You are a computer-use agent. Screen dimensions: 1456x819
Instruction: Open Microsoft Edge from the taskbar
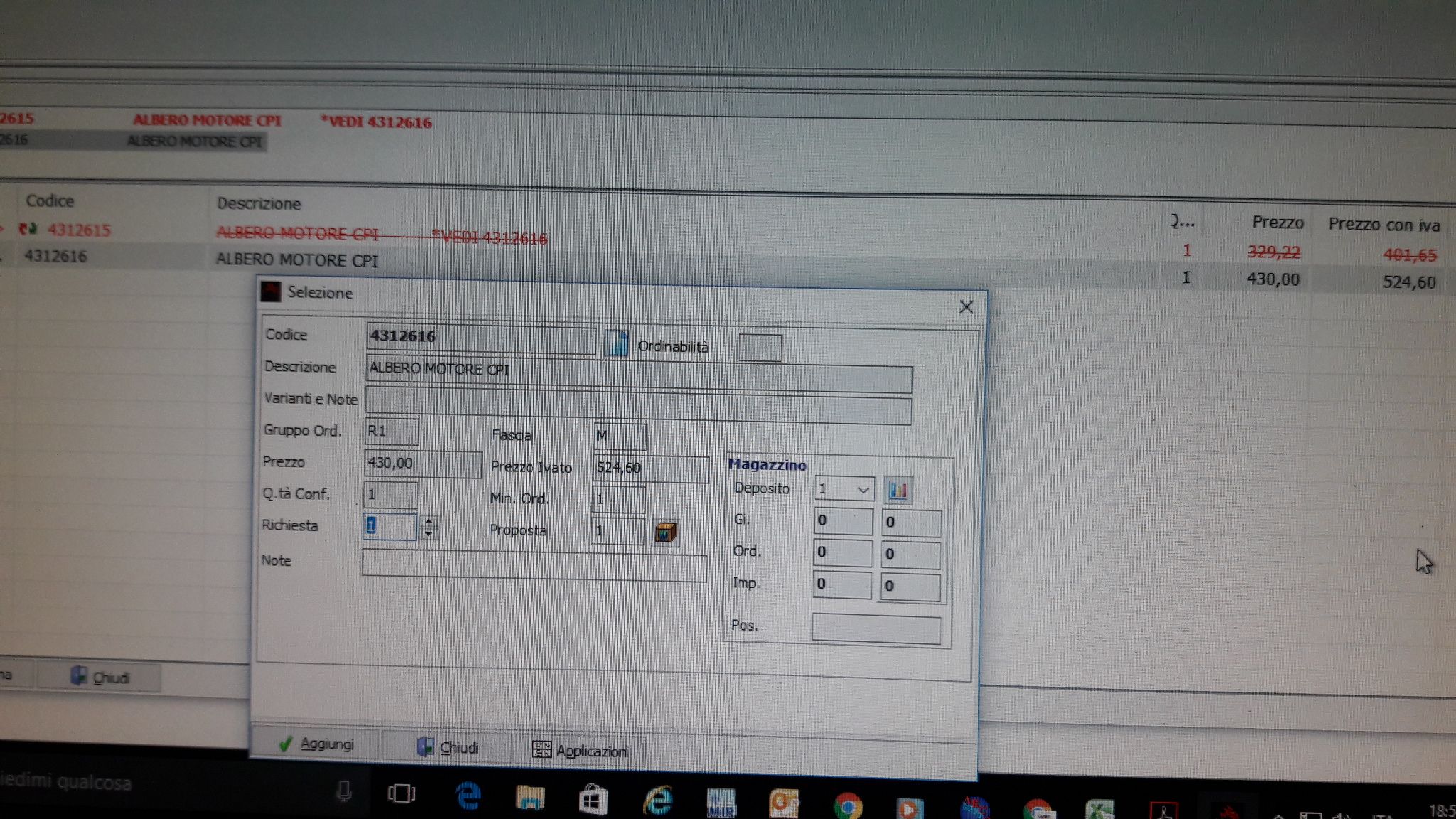(468, 796)
